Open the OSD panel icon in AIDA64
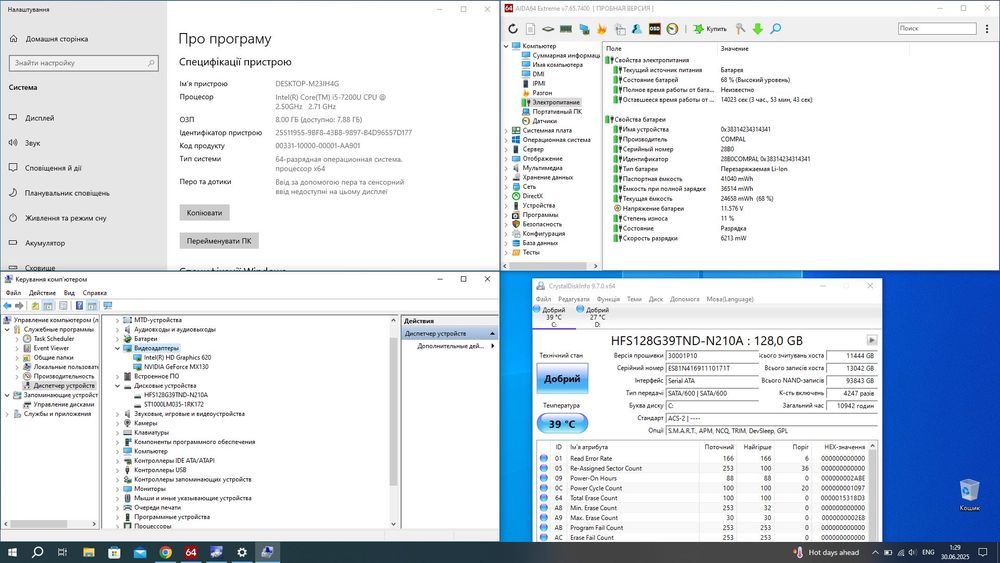This screenshot has height=563, width=1000. coord(653,29)
